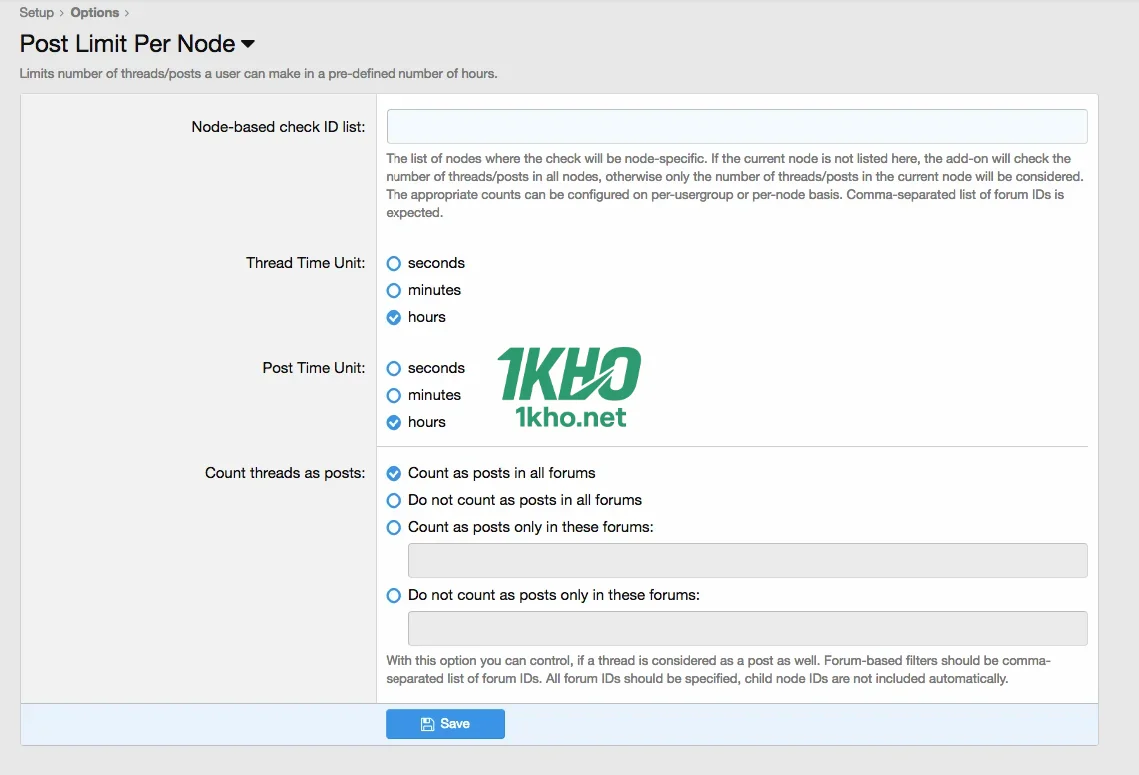Select seconds for Thread Time Unit

[x=394, y=263]
